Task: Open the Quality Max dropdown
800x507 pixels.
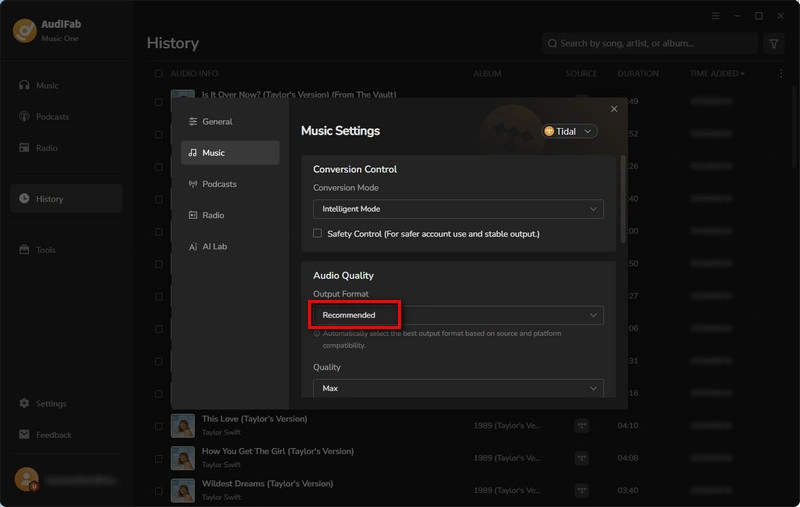Action: (458, 388)
